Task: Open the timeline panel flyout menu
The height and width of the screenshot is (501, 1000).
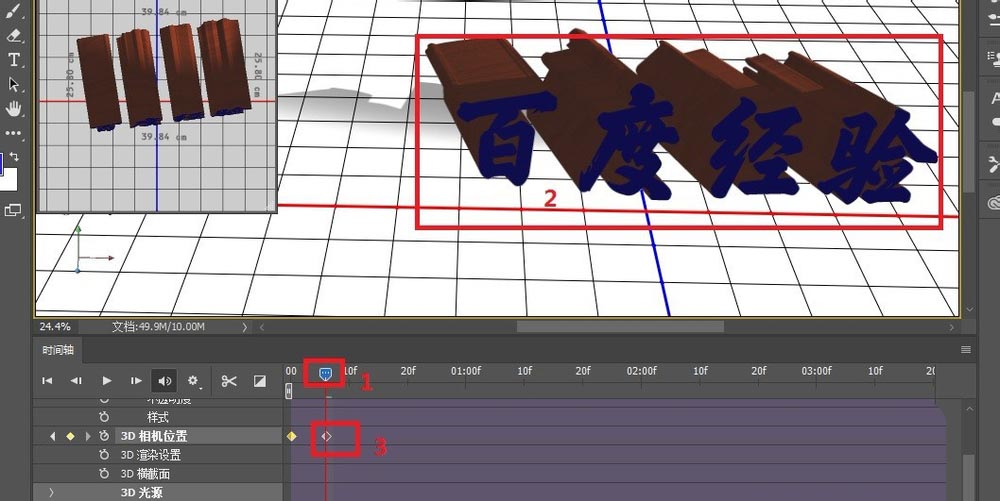Action: click(x=966, y=349)
